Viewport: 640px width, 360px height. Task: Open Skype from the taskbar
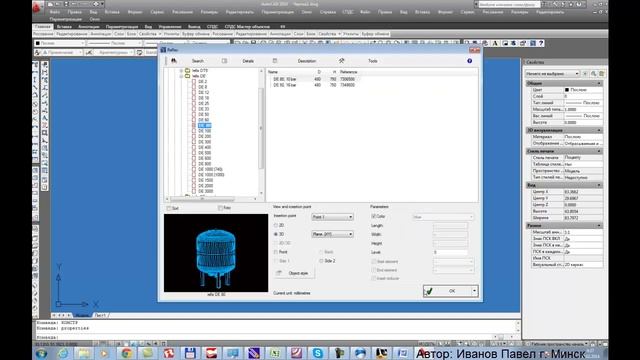[317, 353]
